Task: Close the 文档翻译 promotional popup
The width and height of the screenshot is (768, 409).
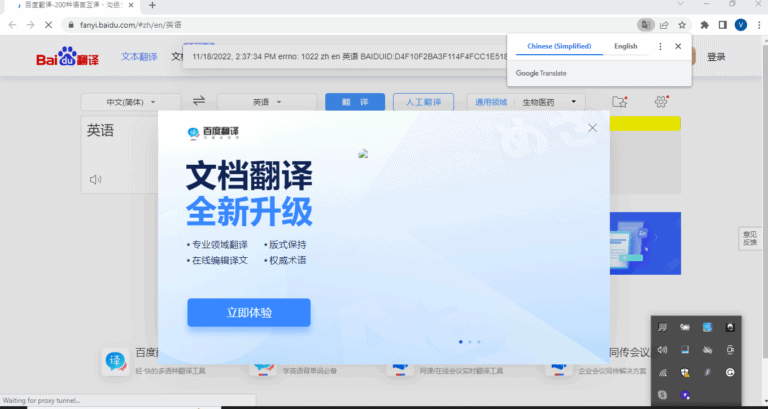Action: pos(593,127)
